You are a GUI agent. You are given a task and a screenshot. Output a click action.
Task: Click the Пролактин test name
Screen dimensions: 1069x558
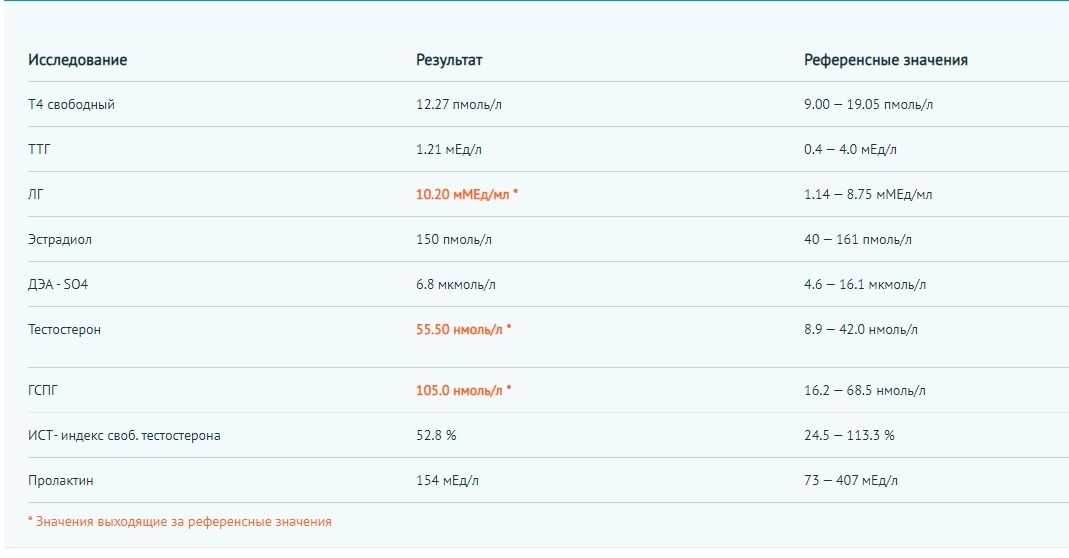pos(61,480)
